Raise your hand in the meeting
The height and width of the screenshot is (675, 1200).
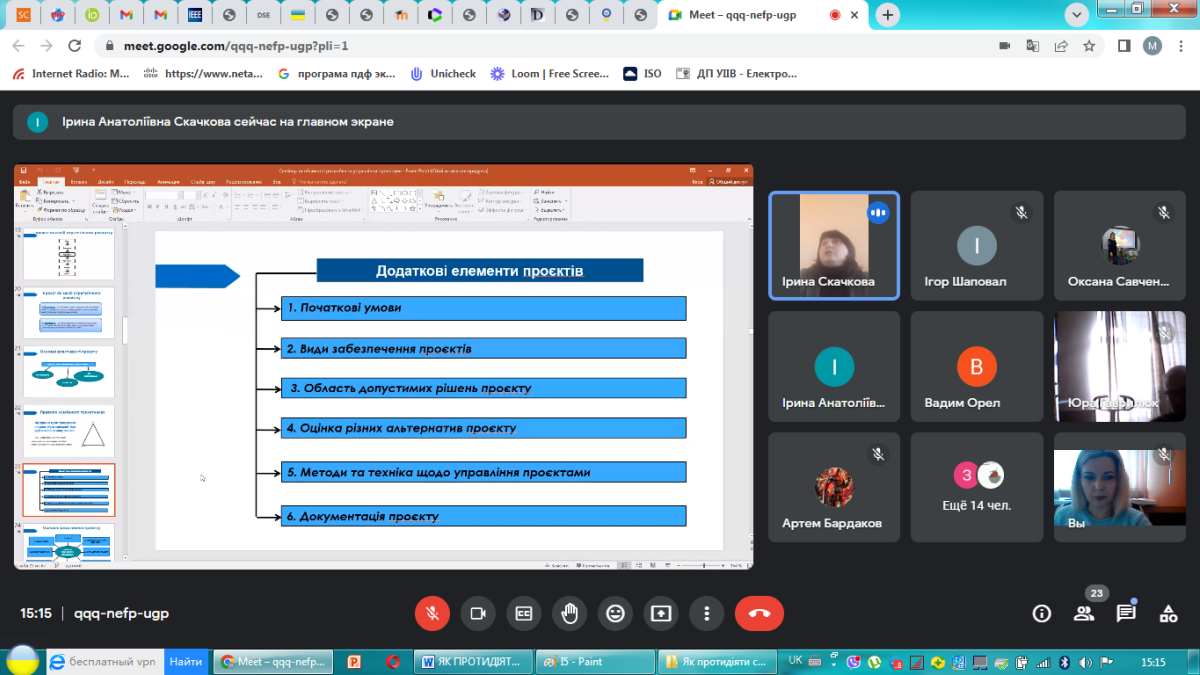coord(570,613)
